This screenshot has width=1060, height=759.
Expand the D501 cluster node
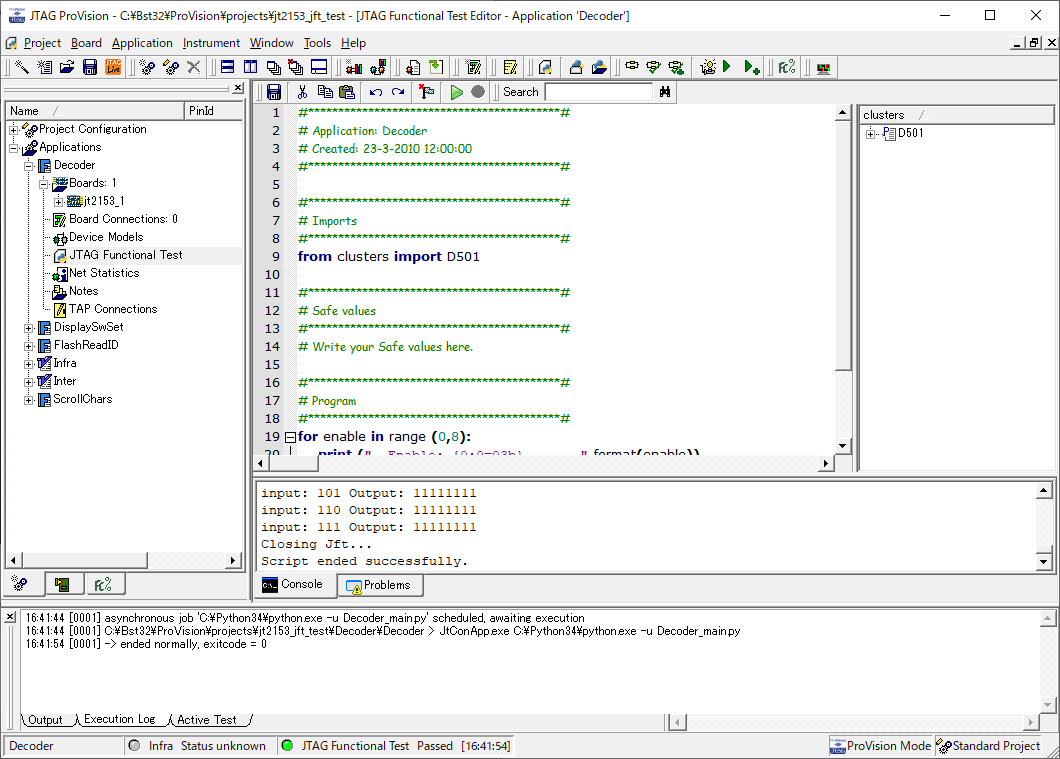pos(871,134)
